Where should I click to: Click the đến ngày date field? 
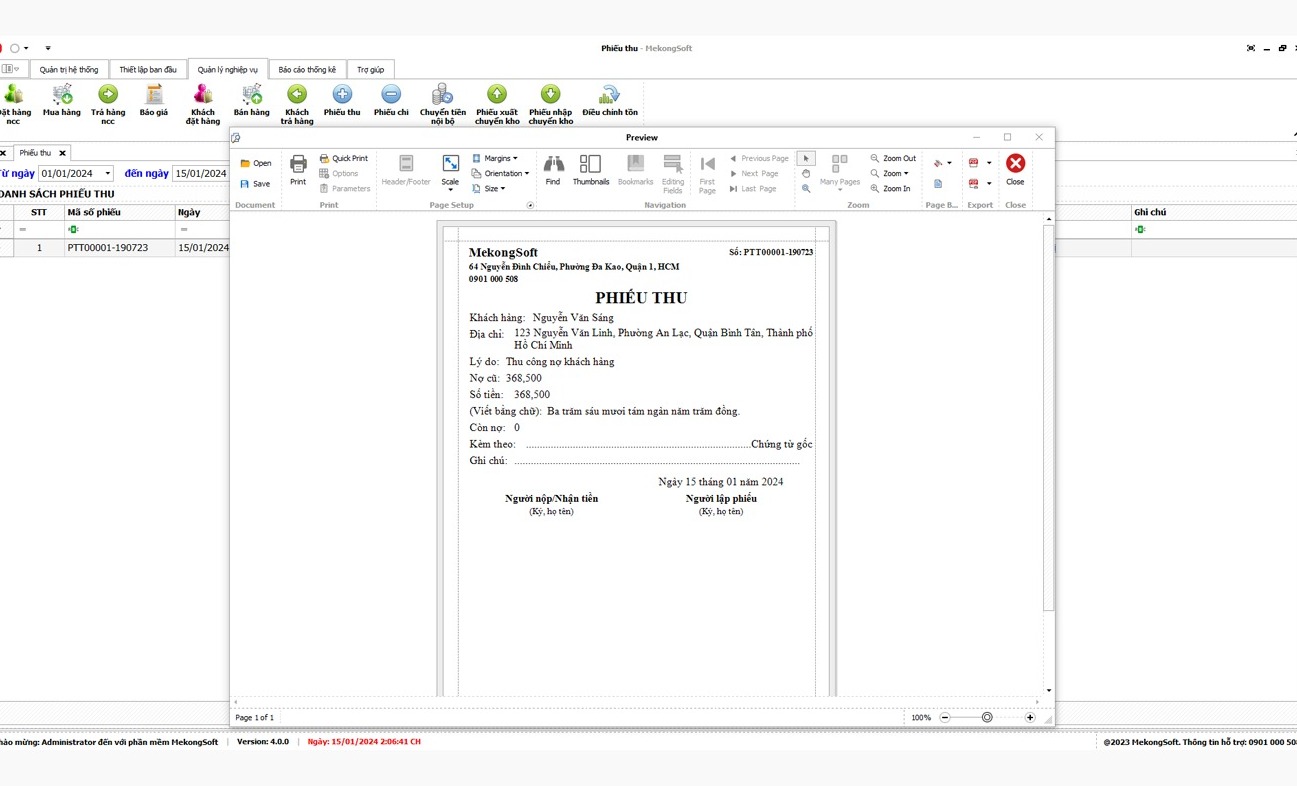click(x=200, y=174)
